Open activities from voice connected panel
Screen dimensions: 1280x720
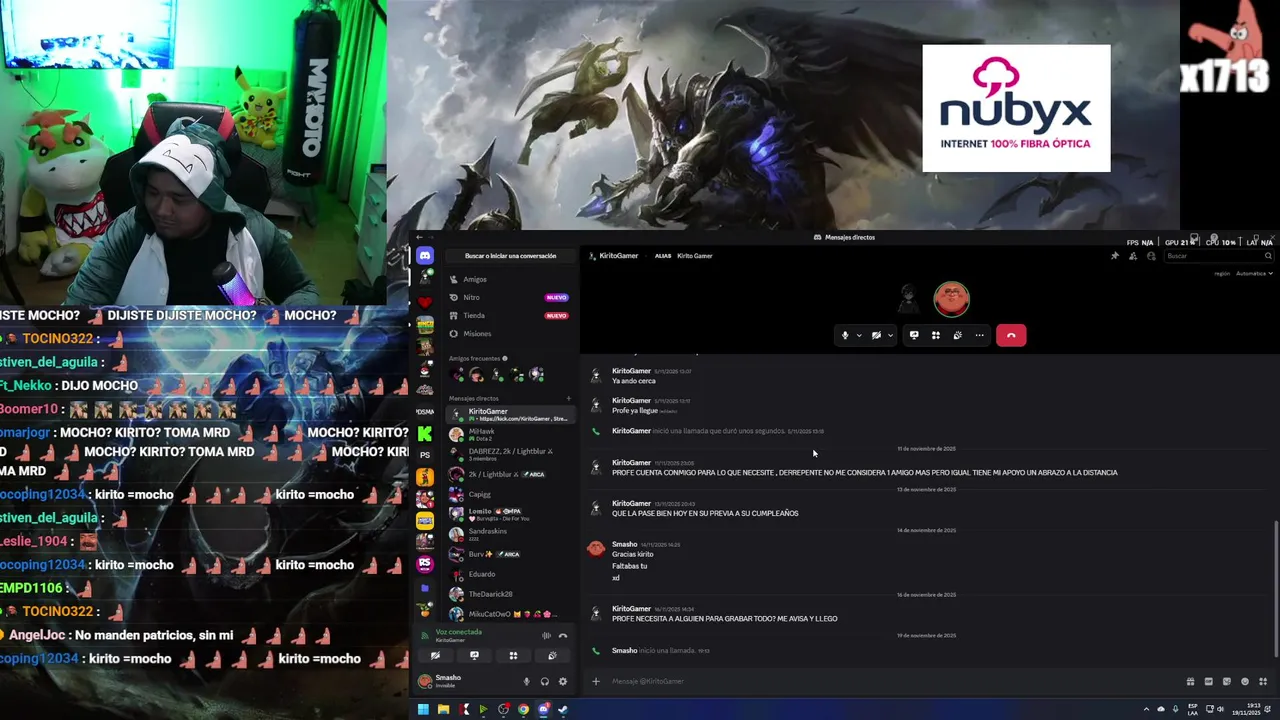tap(513, 656)
